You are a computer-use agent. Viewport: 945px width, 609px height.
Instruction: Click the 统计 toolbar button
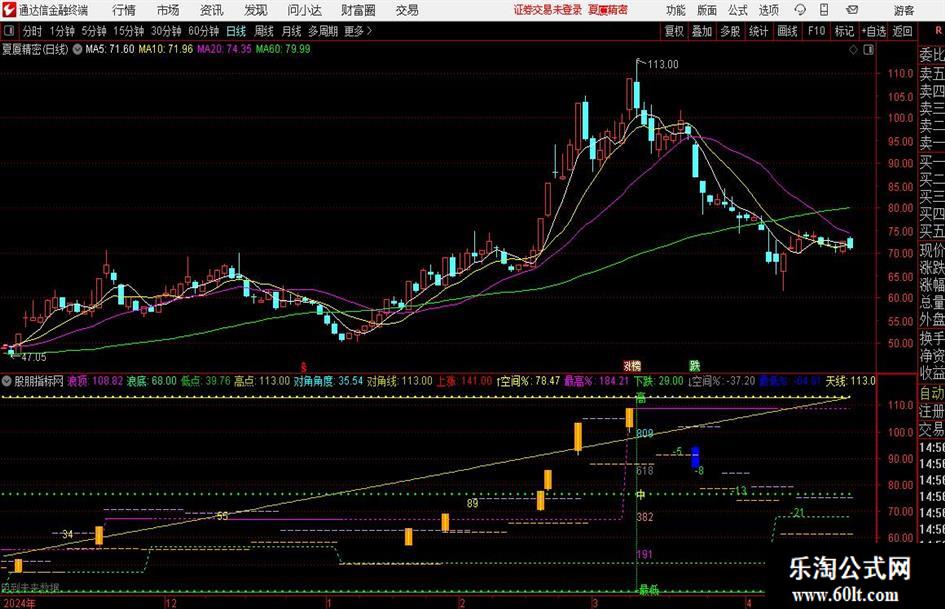coord(758,31)
